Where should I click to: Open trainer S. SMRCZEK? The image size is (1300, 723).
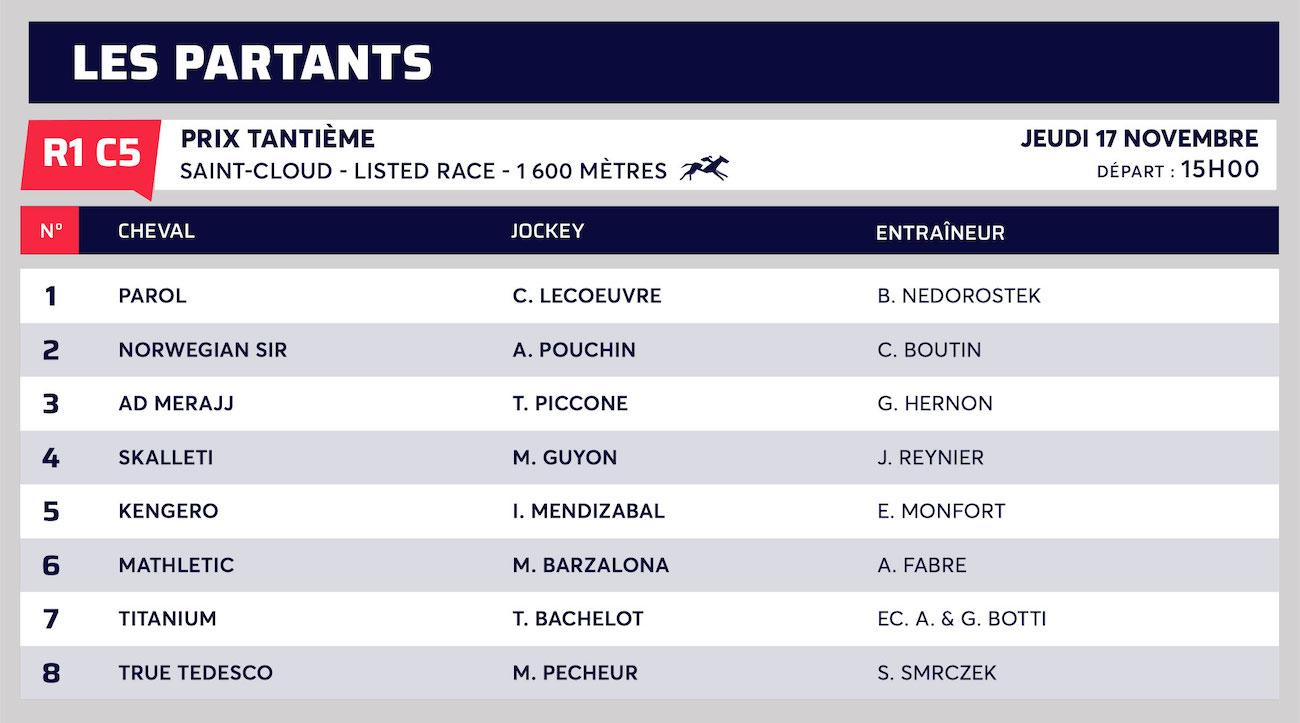(x=937, y=673)
